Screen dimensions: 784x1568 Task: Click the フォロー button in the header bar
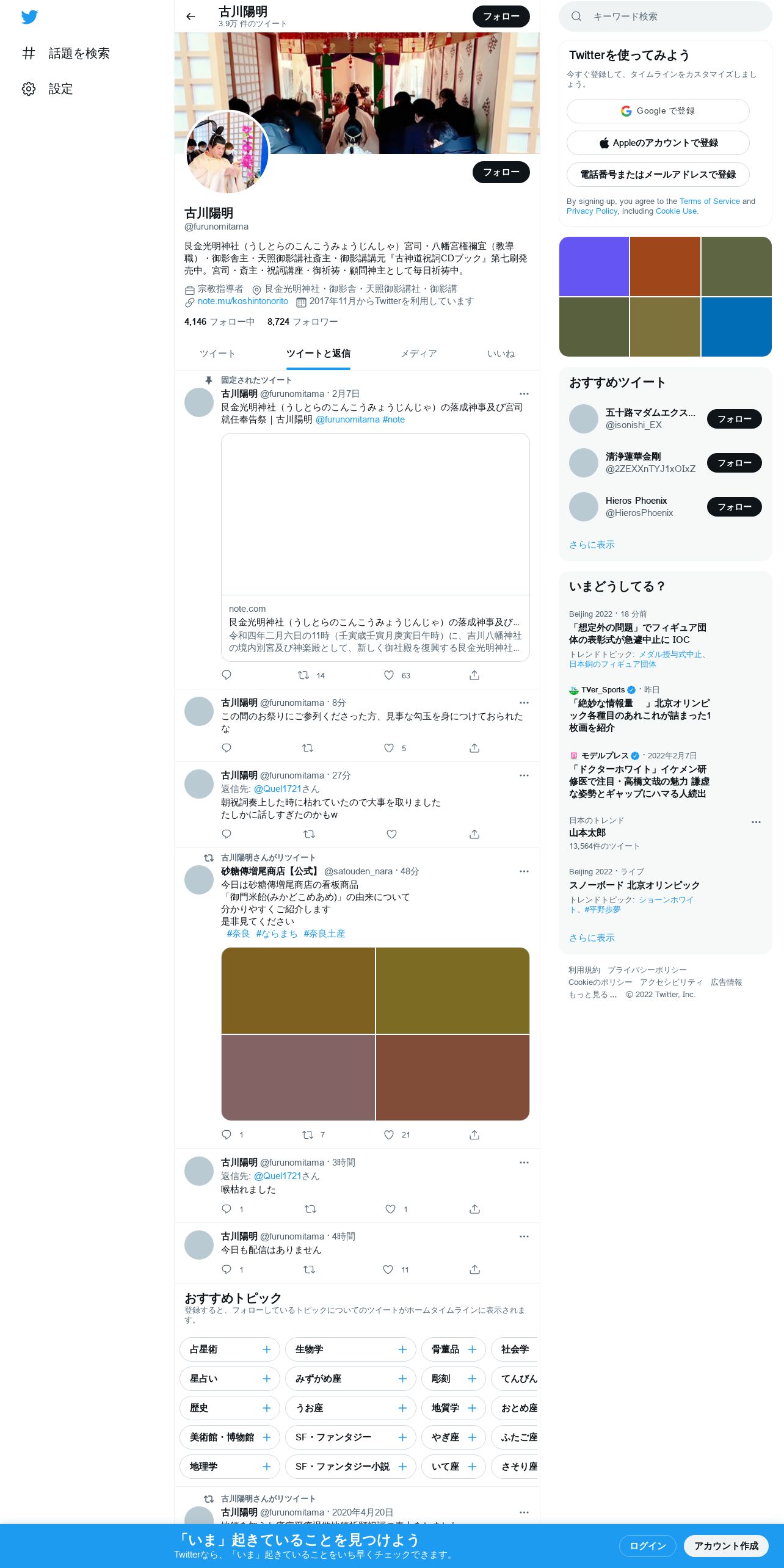(x=501, y=16)
